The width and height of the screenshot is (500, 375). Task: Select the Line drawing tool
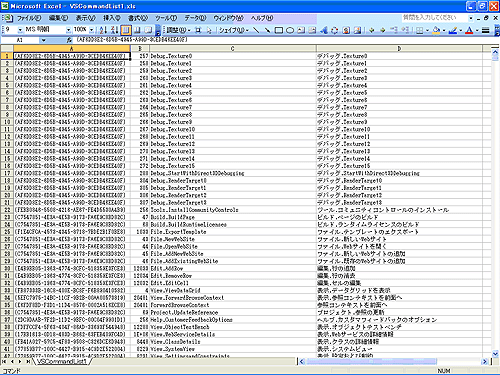click(256, 30)
